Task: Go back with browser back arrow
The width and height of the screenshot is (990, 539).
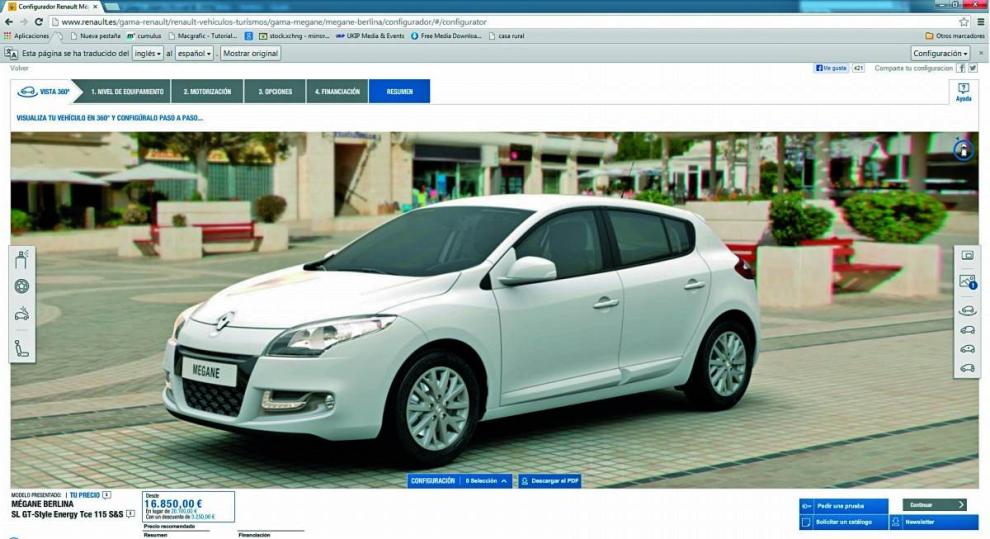Action: point(9,21)
